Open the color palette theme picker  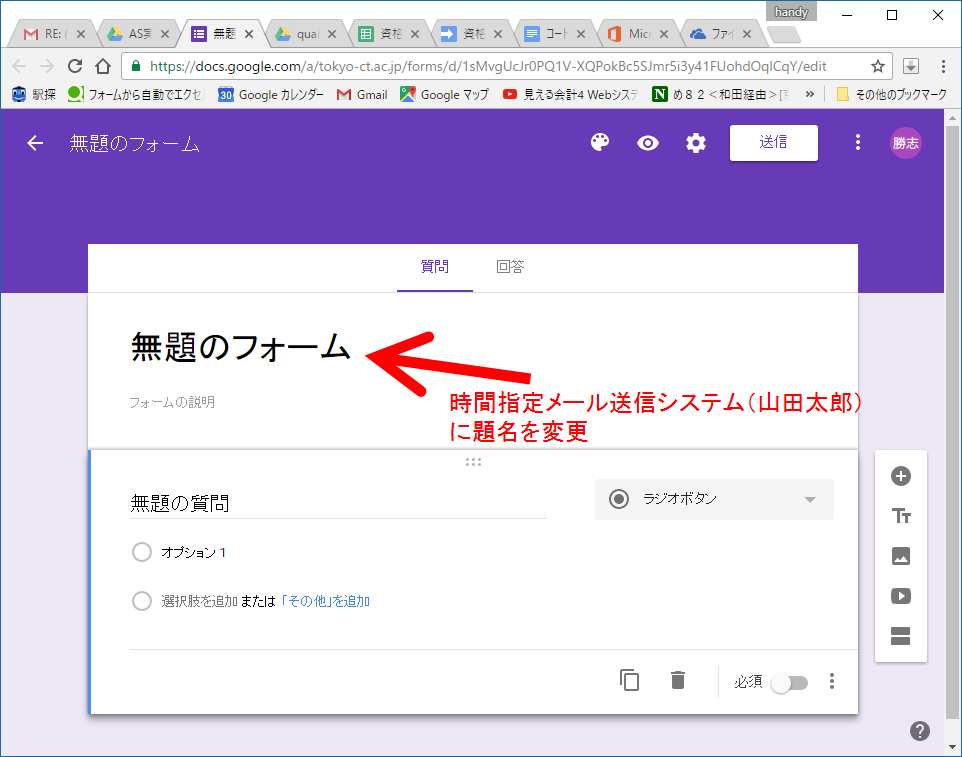(x=599, y=143)
